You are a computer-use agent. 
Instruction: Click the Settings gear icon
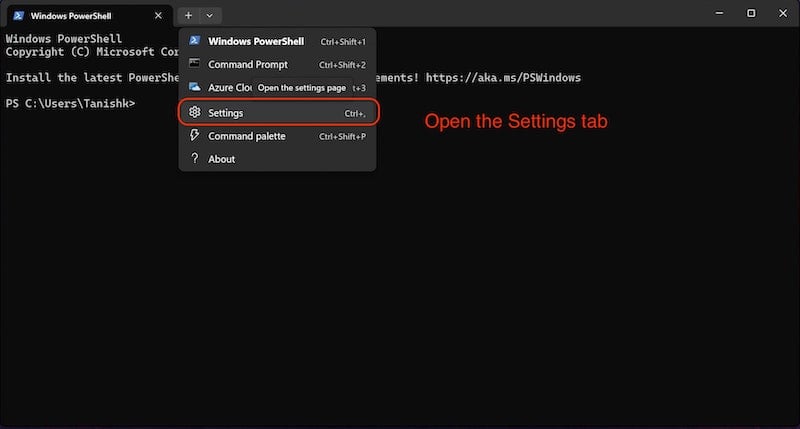pos(194,112)
